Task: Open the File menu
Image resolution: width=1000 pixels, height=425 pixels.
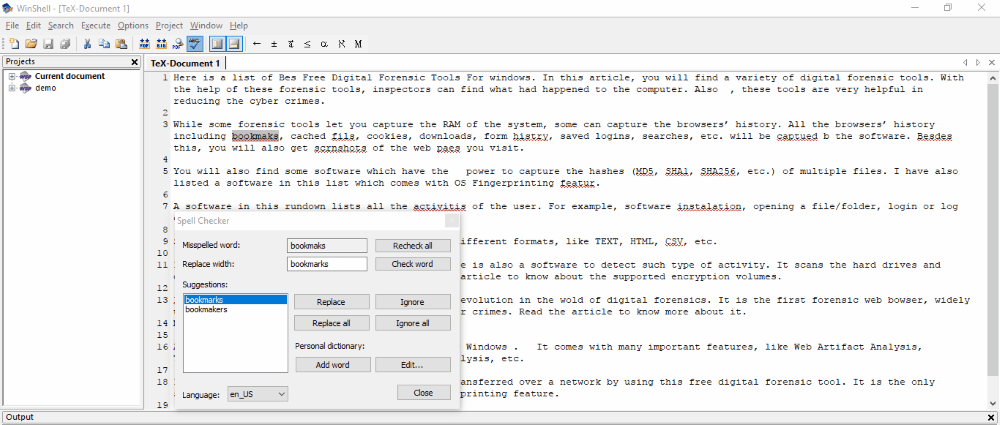Action: (12, 26)
